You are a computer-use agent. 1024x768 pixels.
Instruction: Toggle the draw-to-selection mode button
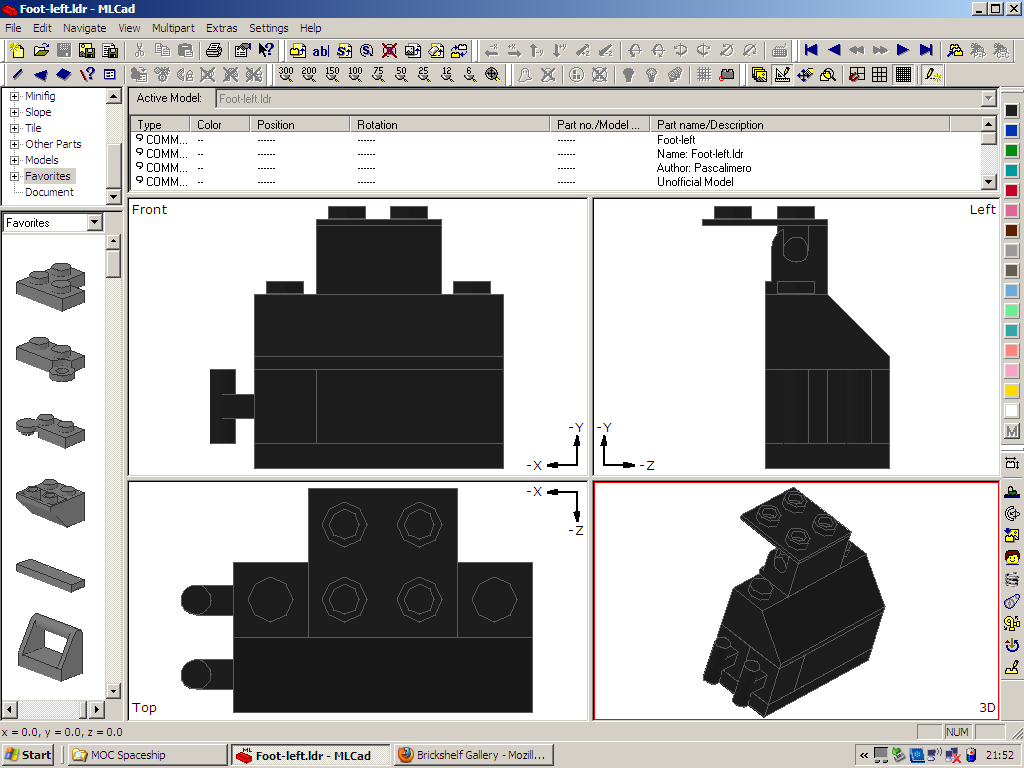point(933,74)
